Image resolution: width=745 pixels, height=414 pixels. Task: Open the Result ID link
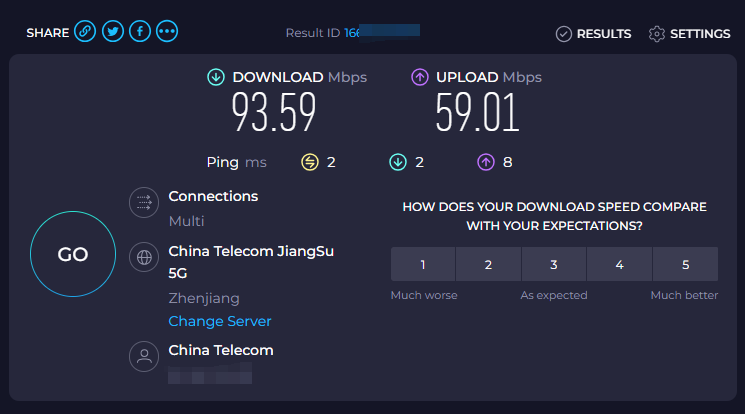(x=352, y=33)
